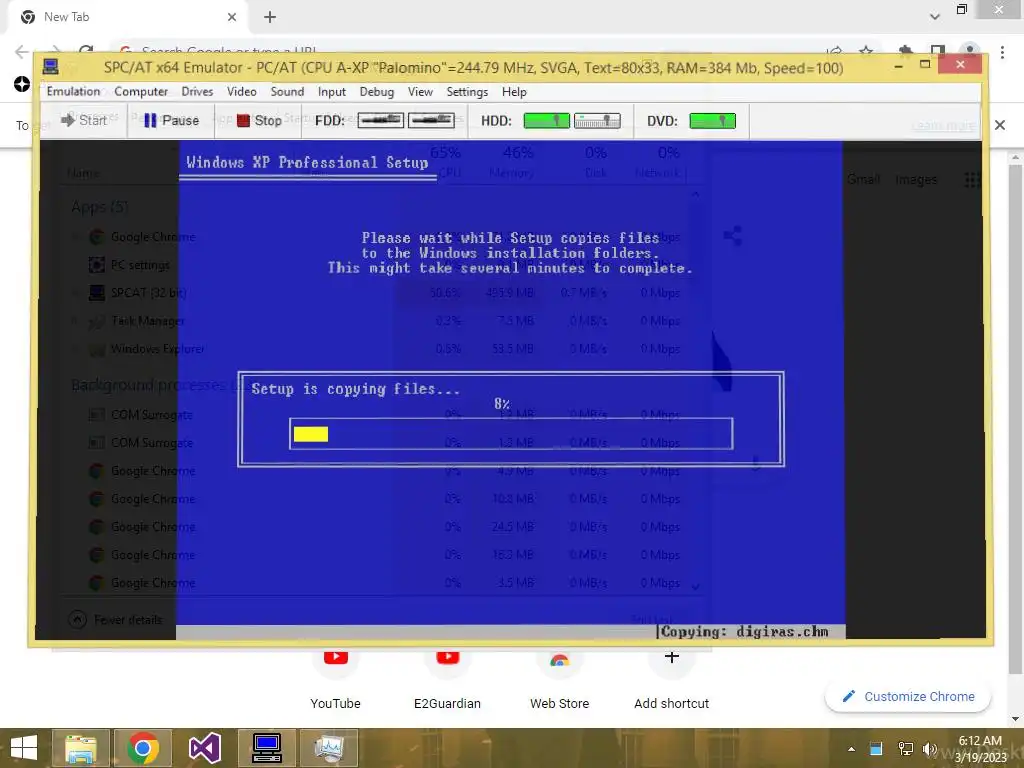The image size is (1024, 768).
Task: Open the Windows Start button
Action: point(24,748)
